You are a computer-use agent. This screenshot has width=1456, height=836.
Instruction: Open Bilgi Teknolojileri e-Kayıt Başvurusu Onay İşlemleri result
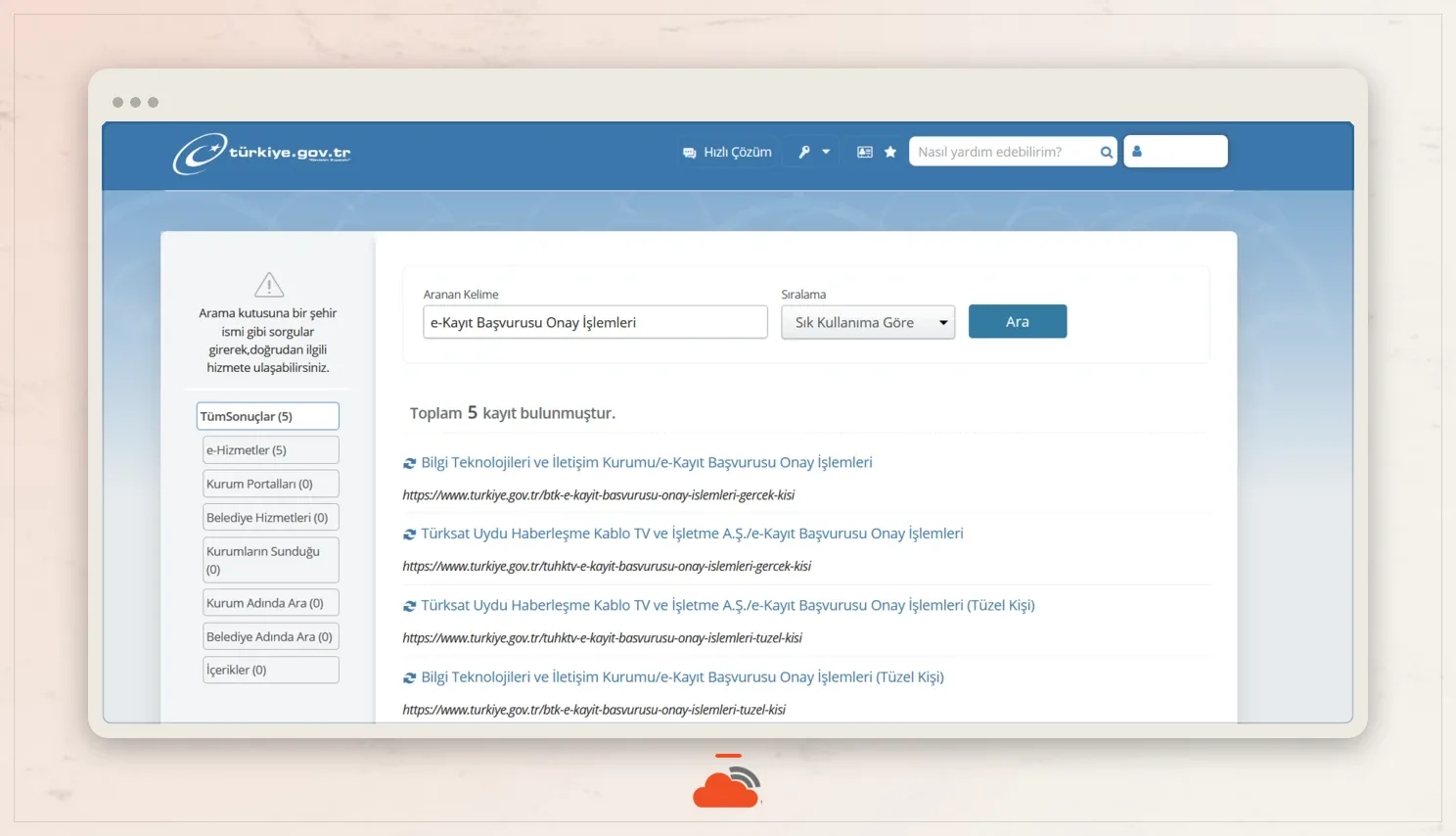tap(647, 462)
